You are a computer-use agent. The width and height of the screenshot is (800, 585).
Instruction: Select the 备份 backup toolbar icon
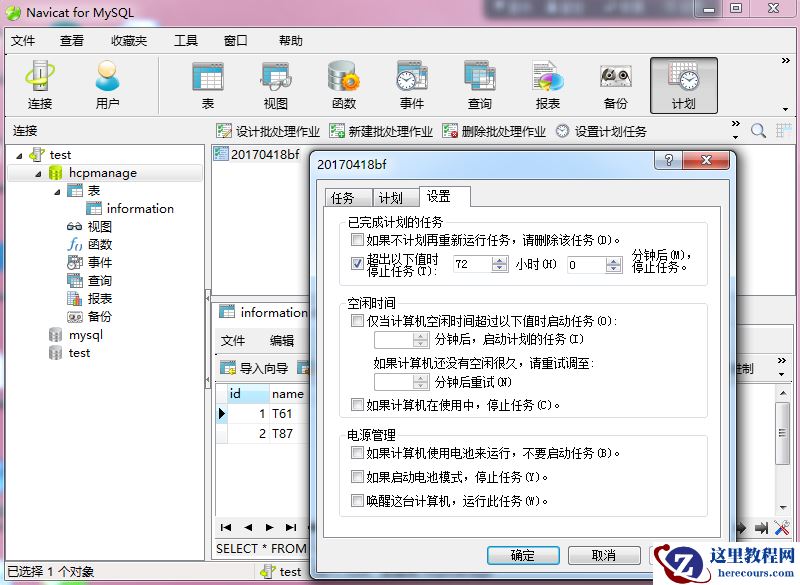[615, 85]
